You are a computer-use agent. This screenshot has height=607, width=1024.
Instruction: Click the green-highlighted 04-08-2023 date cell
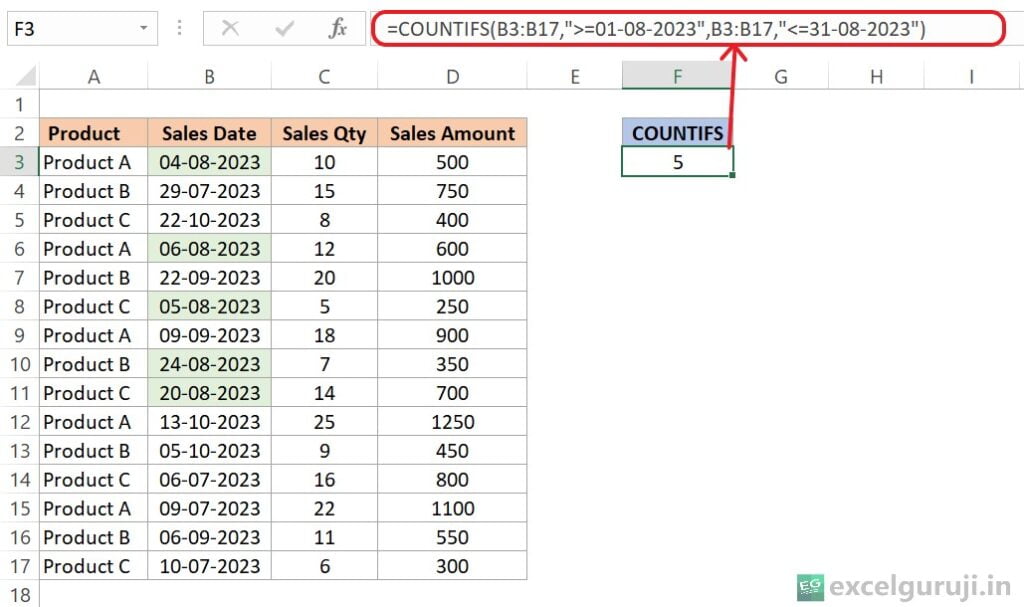[209, 162]
